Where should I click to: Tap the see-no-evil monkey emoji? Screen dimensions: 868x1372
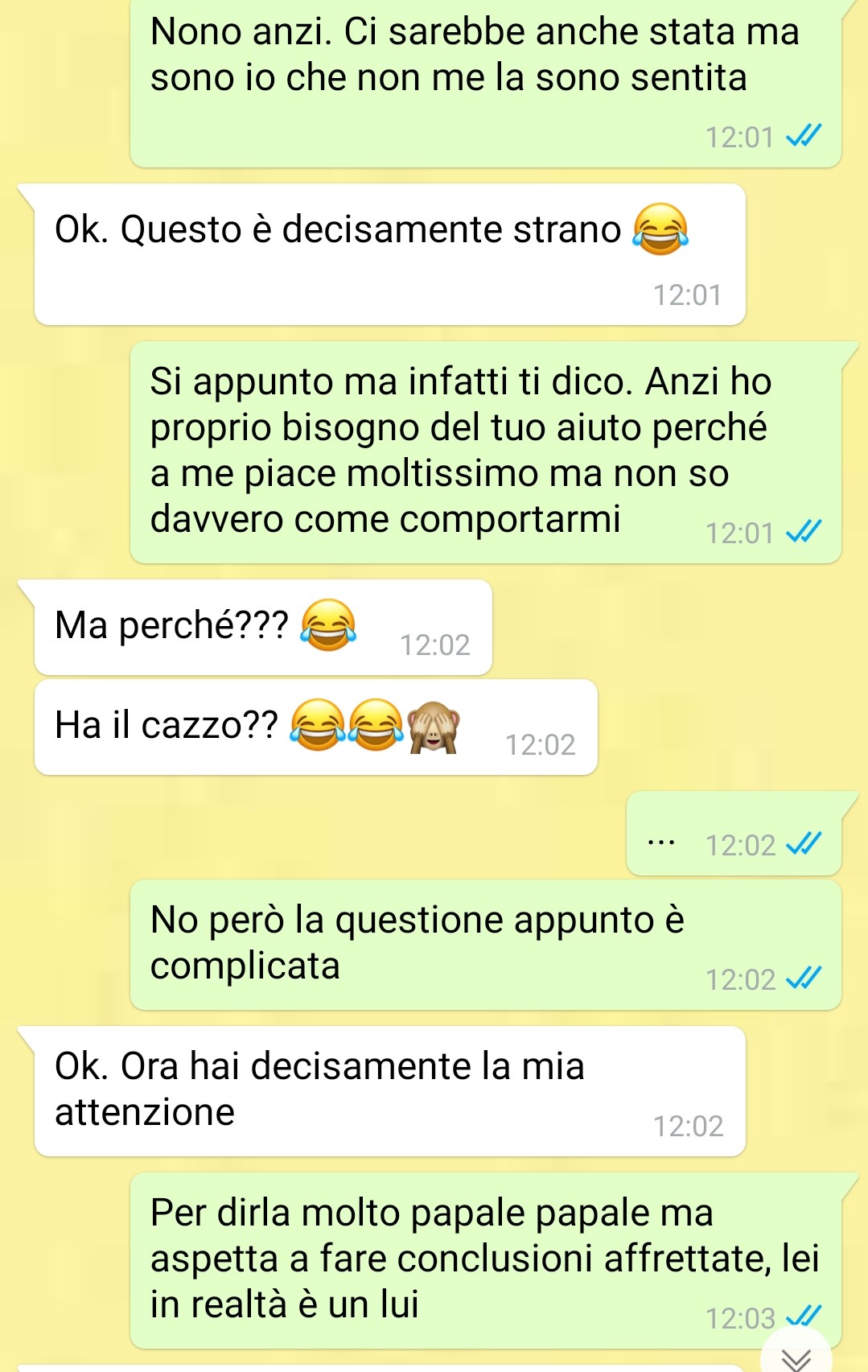(434, 725)
